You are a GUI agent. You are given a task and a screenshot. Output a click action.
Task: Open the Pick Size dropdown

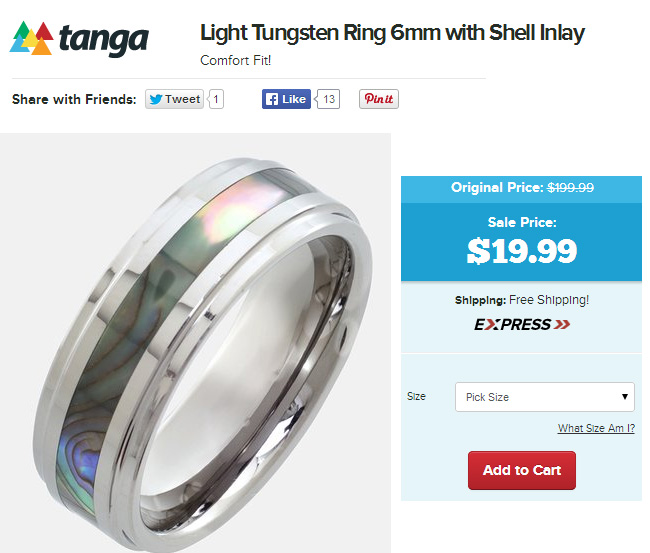click(x=545, y=397)
